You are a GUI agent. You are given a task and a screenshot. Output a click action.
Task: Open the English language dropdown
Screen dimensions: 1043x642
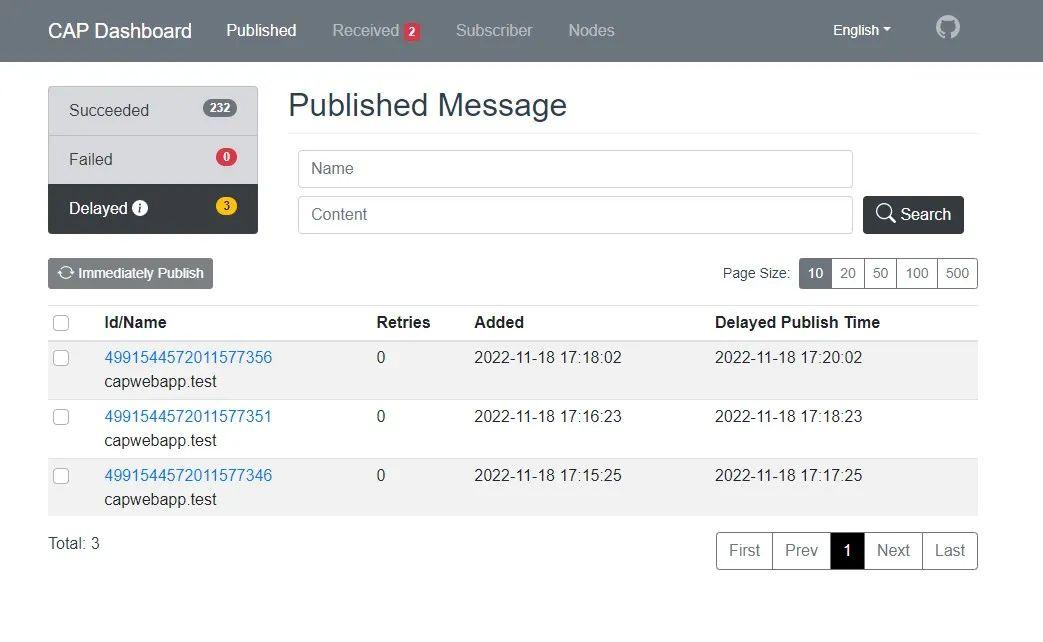tap(861, 31)
